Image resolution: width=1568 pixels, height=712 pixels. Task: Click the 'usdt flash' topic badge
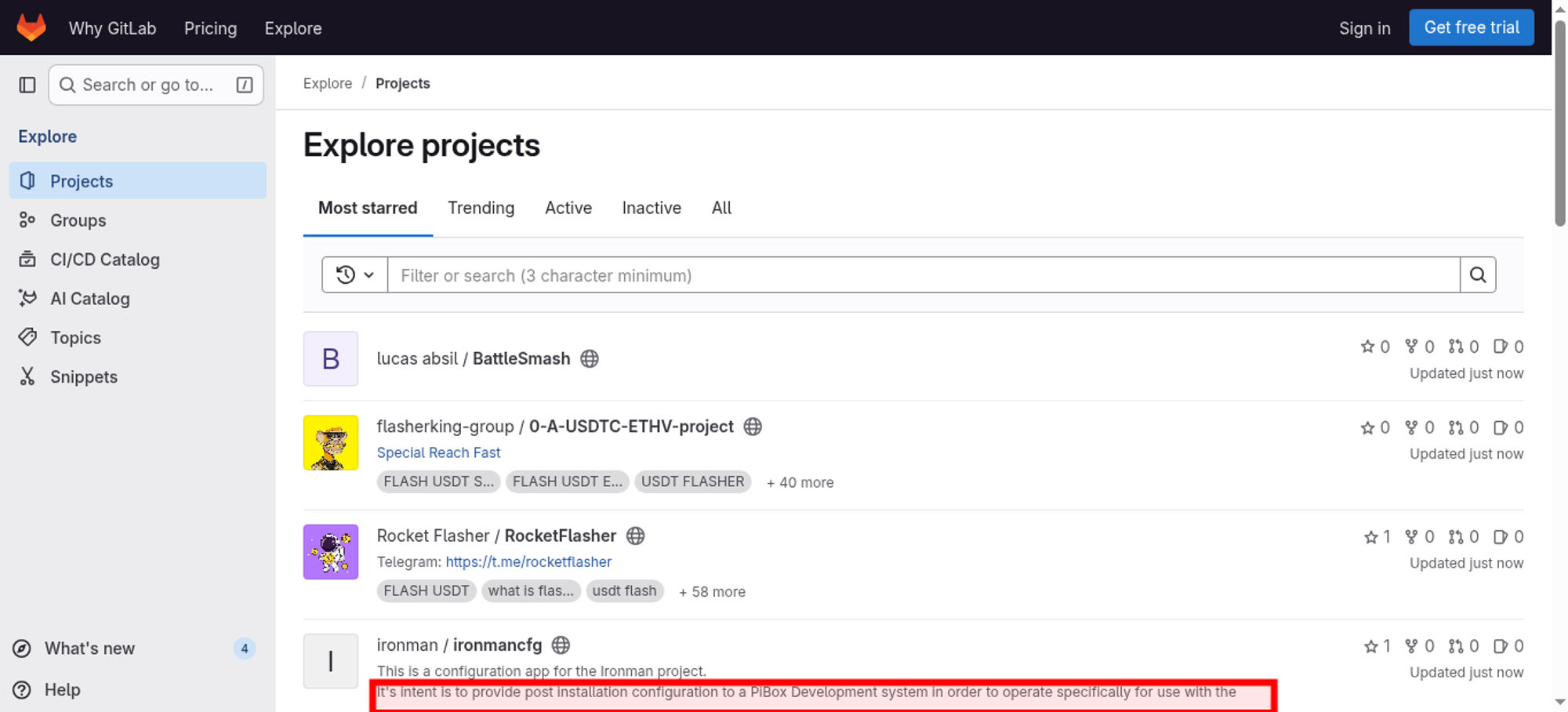pyautogui.click(x=625, y=590)
